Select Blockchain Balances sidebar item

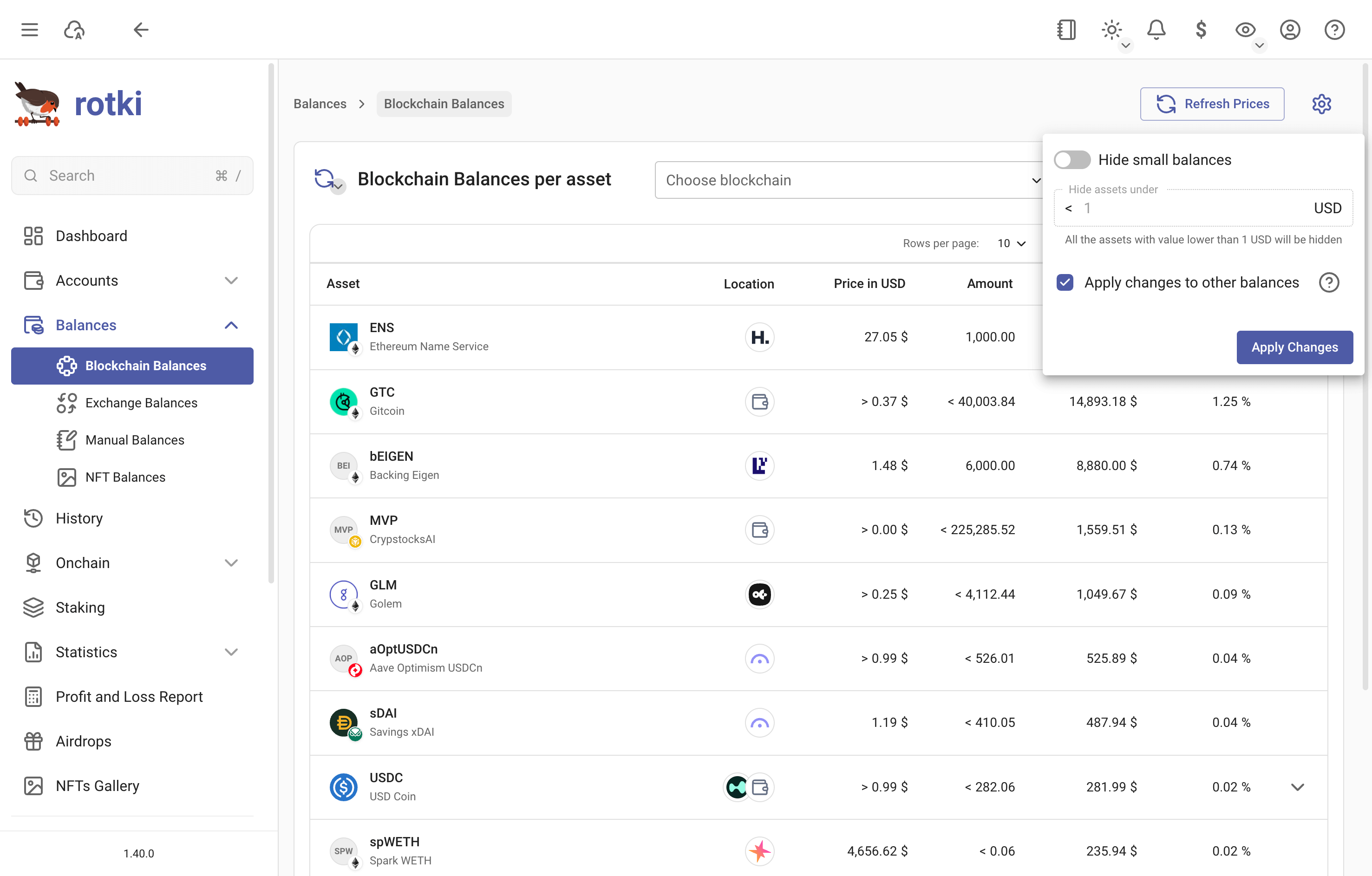(x=132, y=366)
